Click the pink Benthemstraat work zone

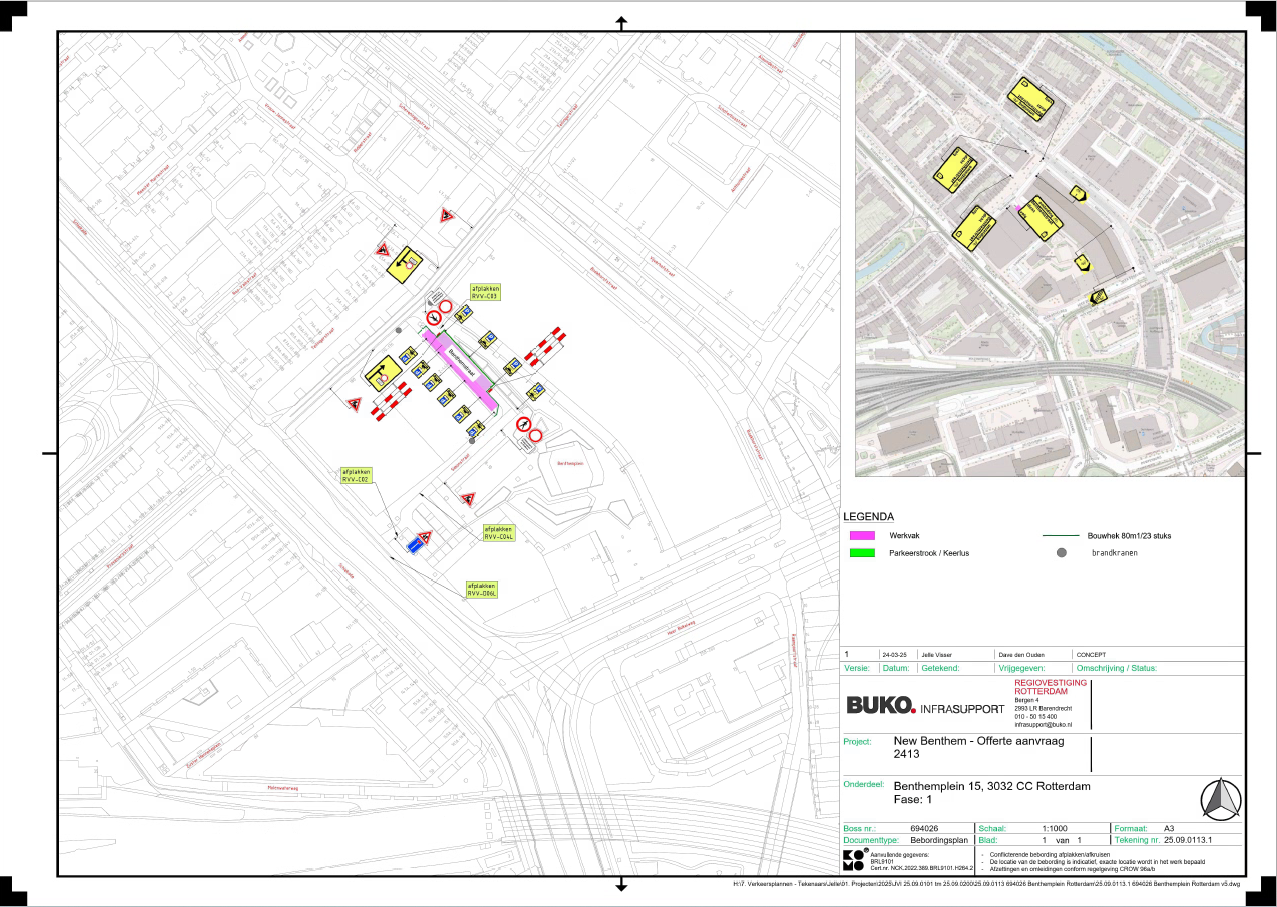(460, 370)
